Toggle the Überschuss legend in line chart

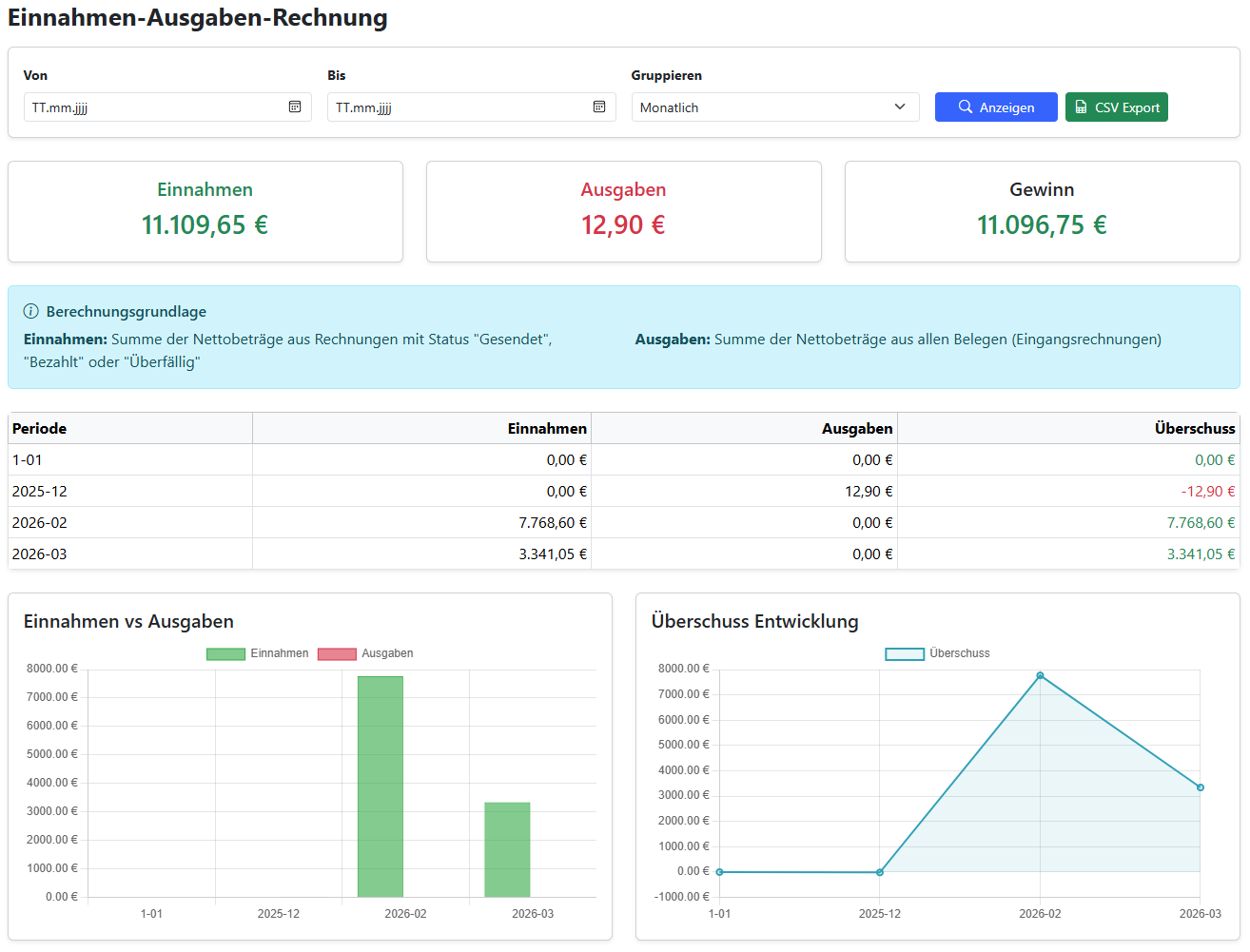click(x=959, y=653)
